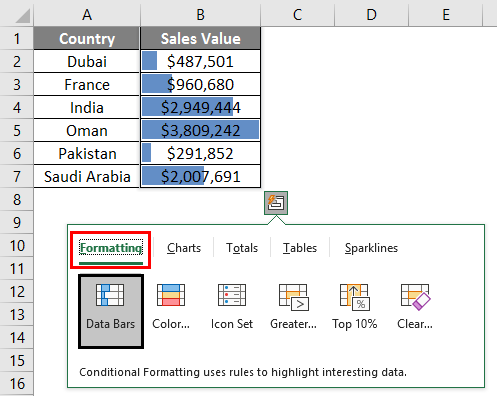Screen dimensions: 497x396
Task: Select the Dubai cell
Action: click(87, 61)
